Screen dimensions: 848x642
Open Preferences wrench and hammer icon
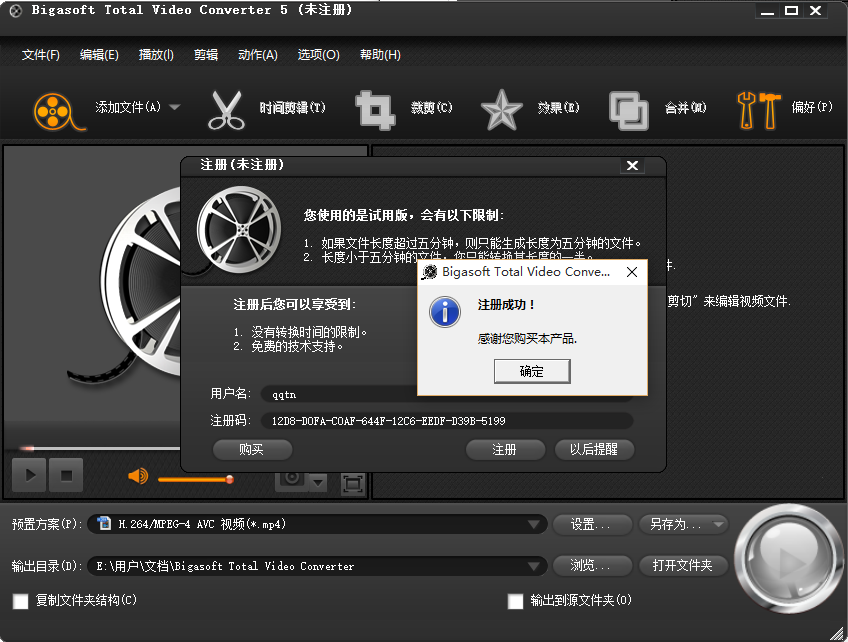[758, 109]
